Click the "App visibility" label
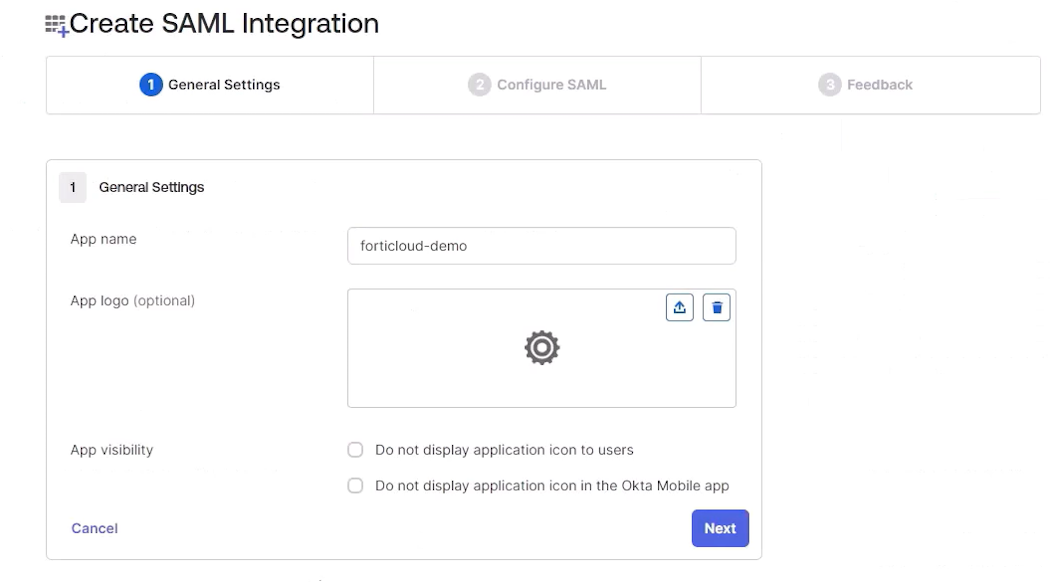The width and height of the screenshot is (1050, 582). click(x=111, y=450)
